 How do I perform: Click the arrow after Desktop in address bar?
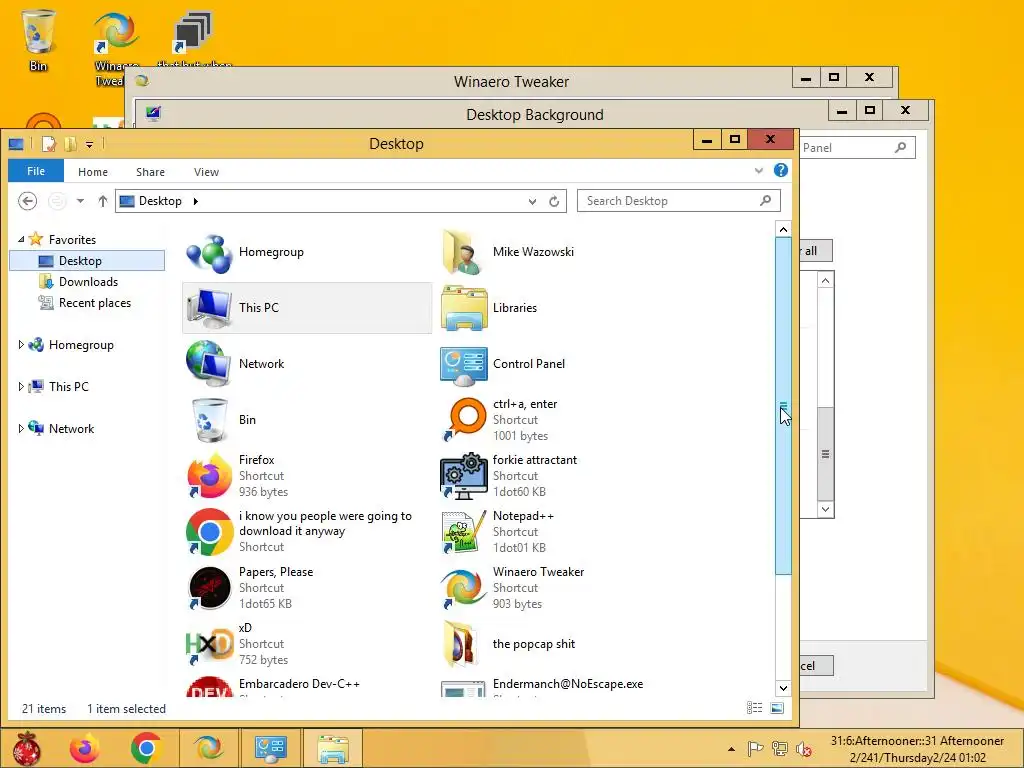coord(195,201)
